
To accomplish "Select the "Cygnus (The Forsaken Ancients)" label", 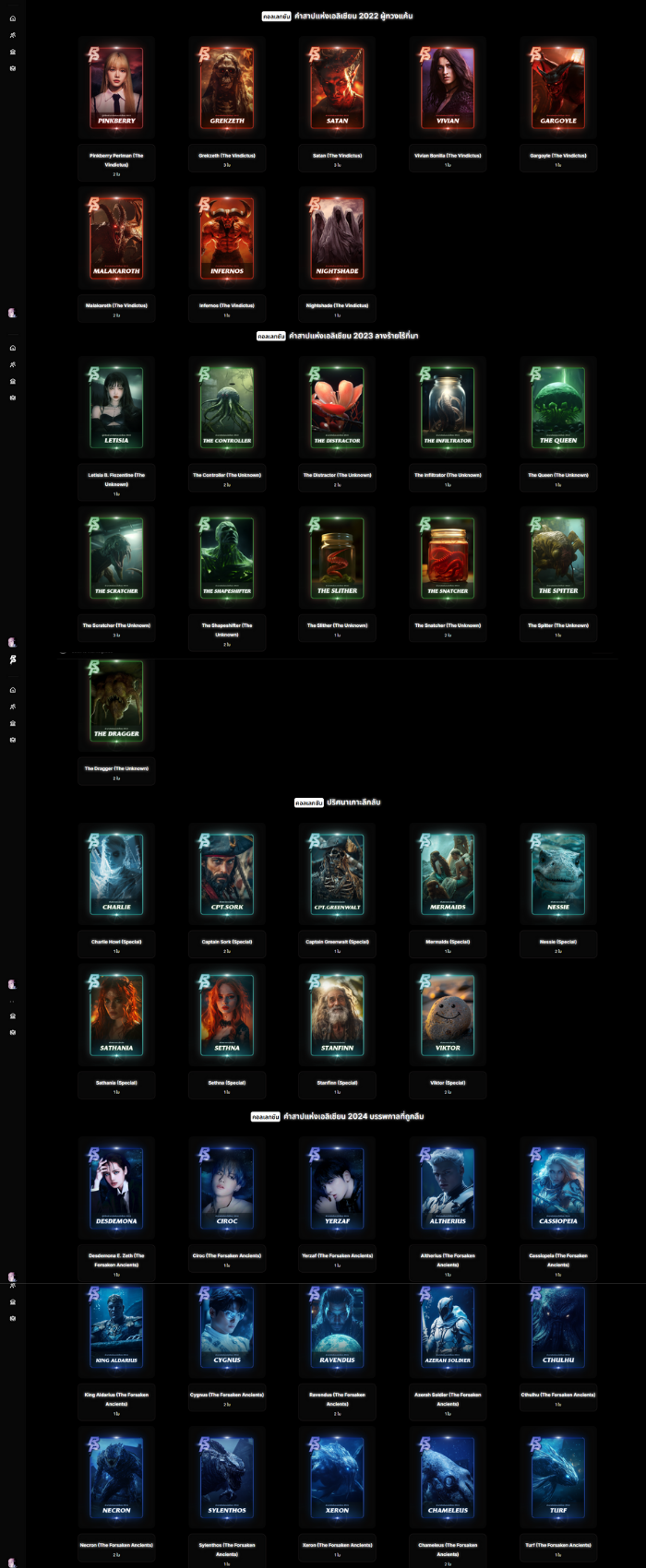I will point(227,1395).
